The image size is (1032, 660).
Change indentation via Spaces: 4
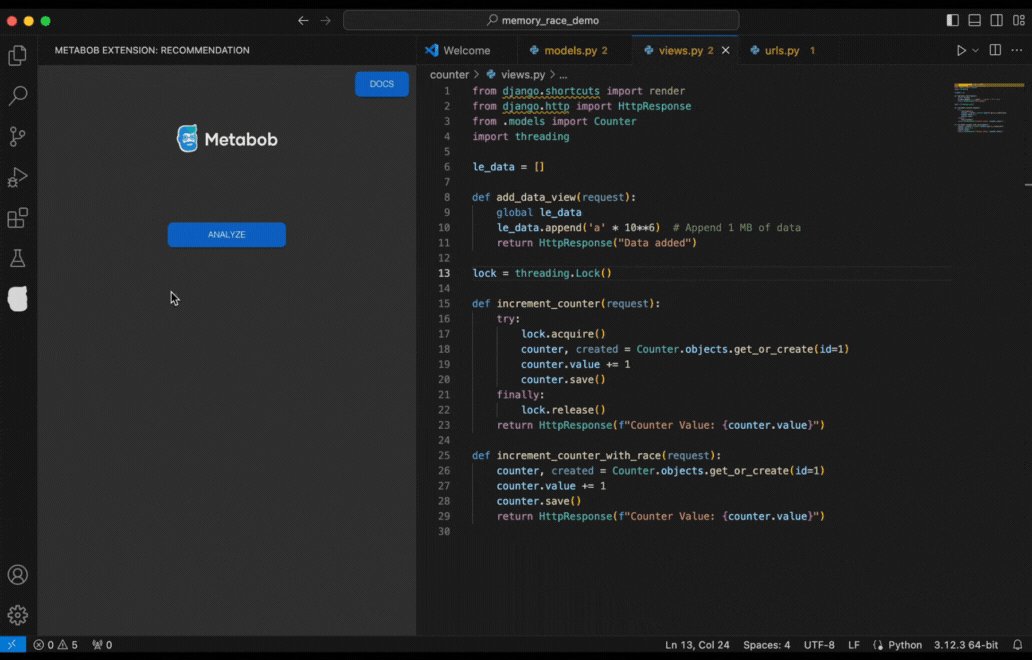coord(767,645)
